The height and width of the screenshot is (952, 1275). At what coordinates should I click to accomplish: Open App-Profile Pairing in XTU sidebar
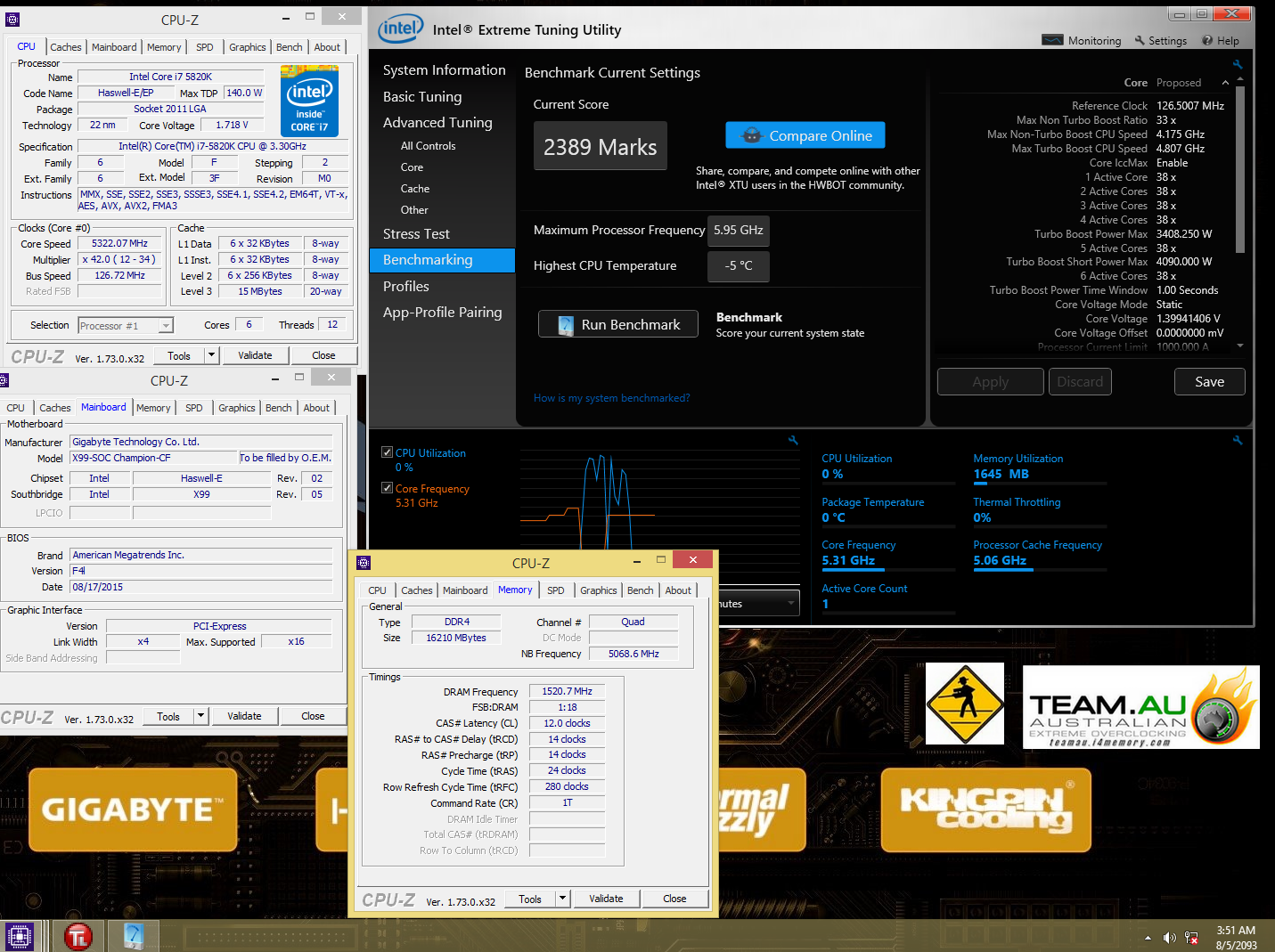click(443, 313)
